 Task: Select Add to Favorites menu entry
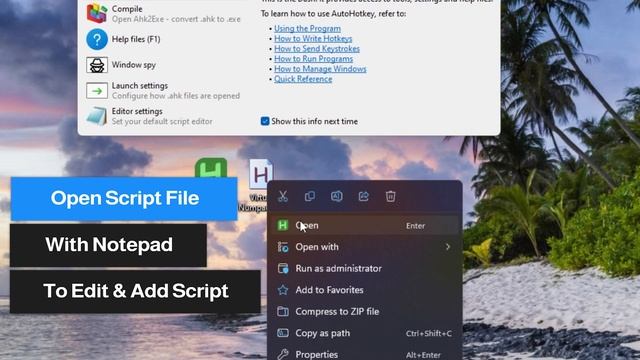coord(364,290)
